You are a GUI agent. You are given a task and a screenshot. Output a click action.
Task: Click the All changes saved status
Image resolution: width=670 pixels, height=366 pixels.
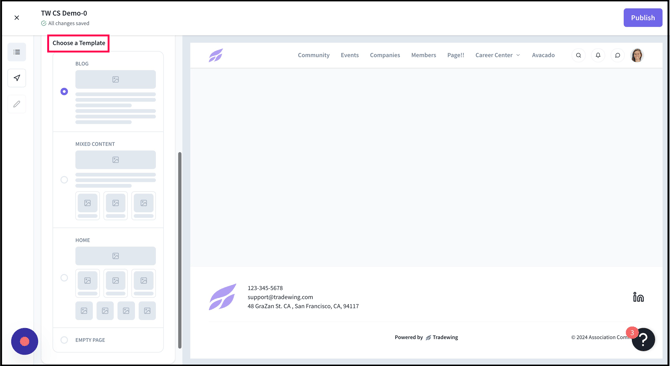coord(65,23)
